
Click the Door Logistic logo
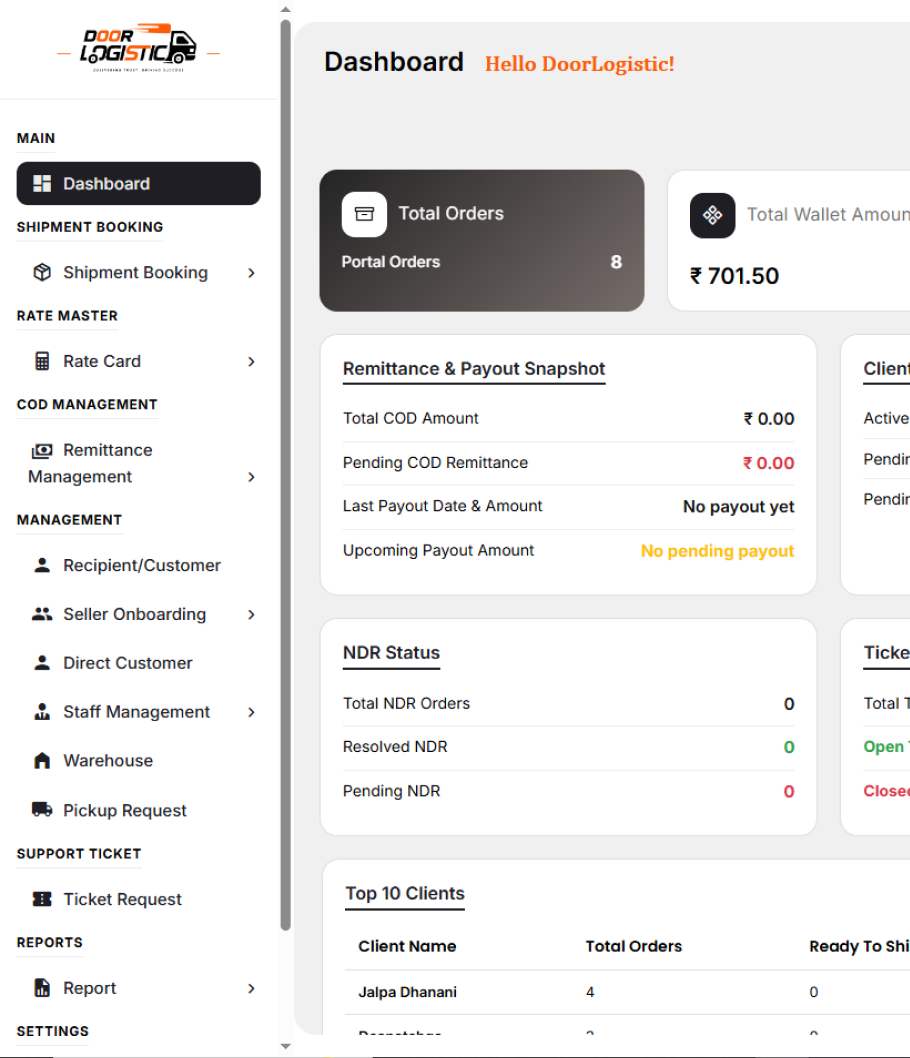[x=138, y=49]
